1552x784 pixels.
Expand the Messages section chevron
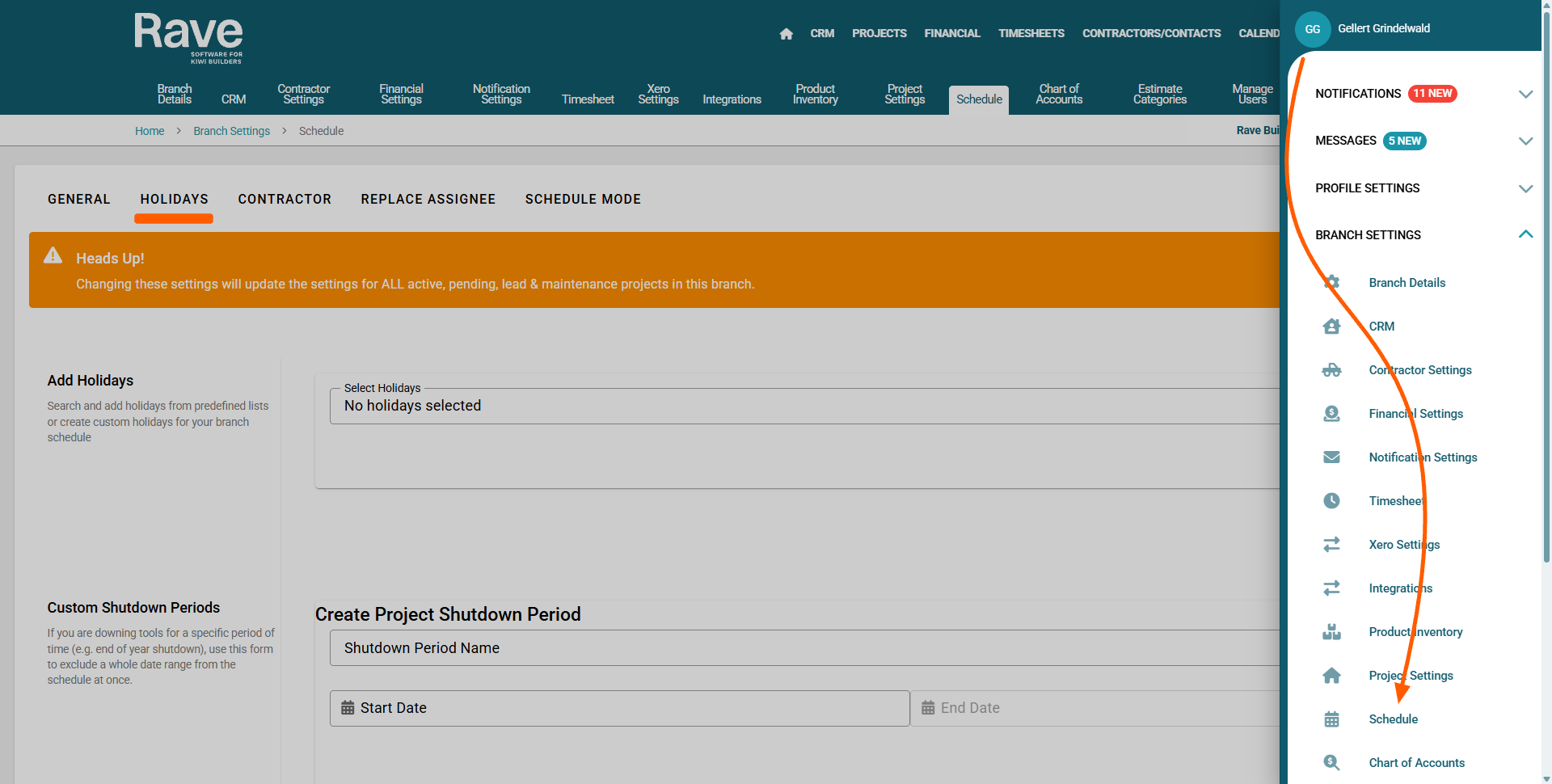point(1525,141)
